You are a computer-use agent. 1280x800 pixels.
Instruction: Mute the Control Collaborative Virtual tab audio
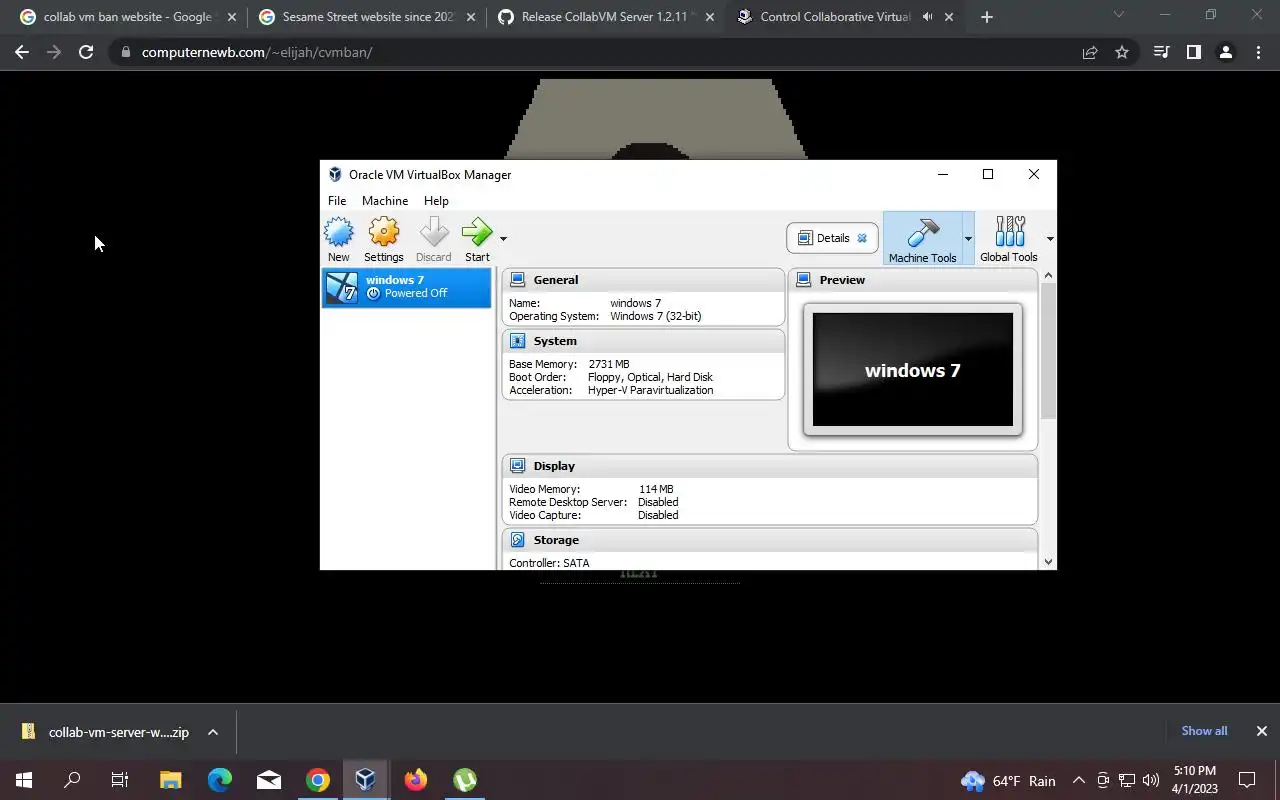coord(927,17)
